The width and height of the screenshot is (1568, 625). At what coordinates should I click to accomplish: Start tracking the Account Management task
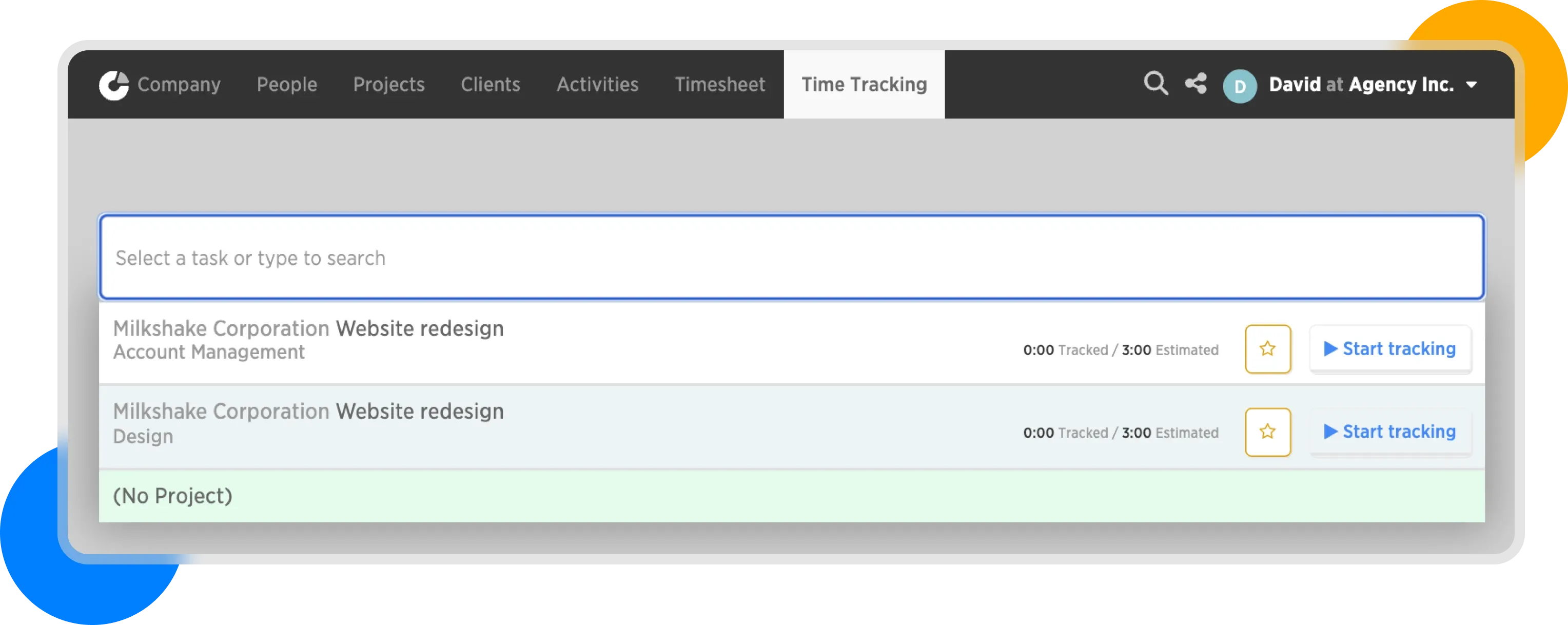(x=1389, y=349)
